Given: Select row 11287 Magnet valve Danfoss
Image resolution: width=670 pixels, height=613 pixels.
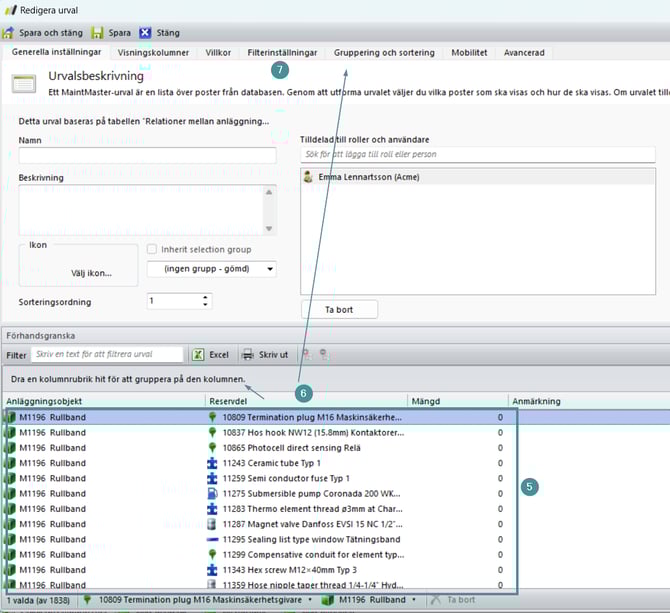Looking at the screenshot, I should pos(335,524).
